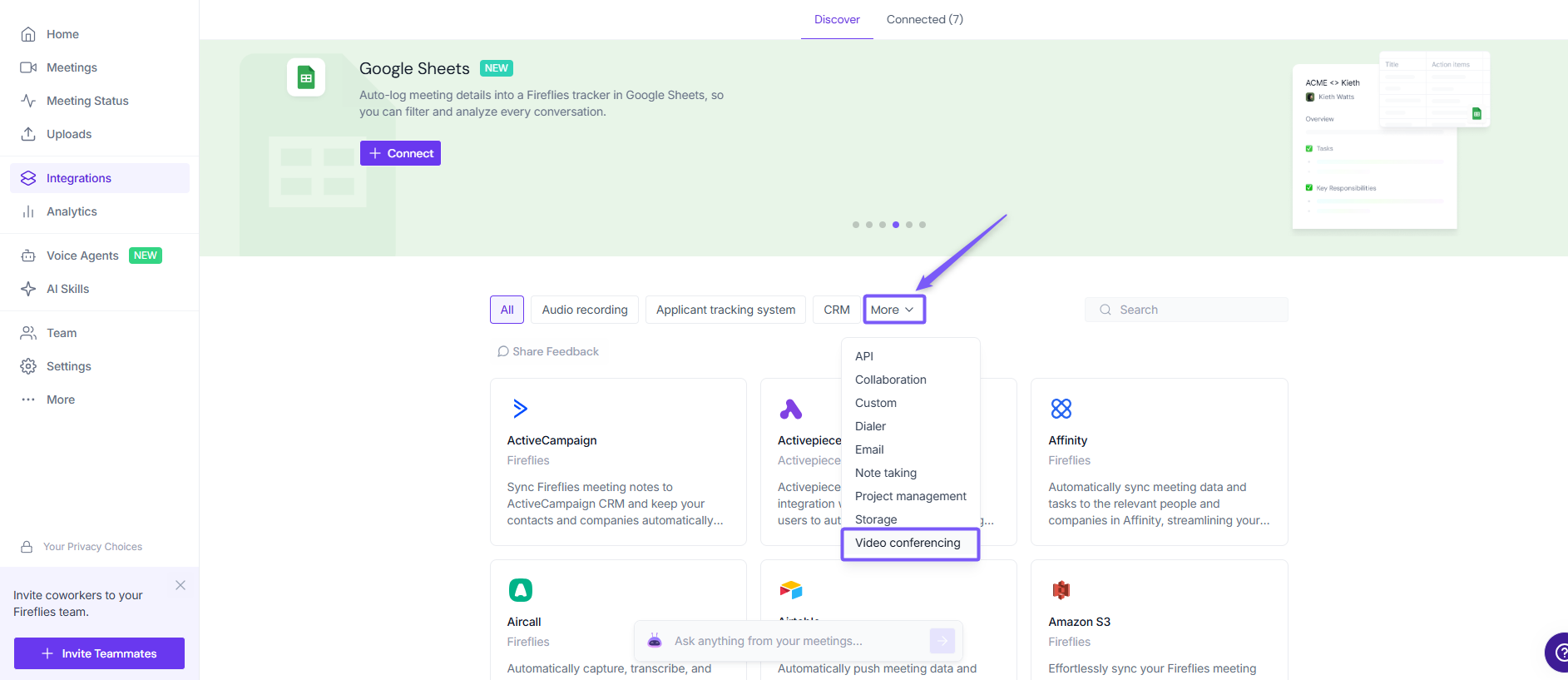
Task: Go to the fourth carousel slide dot
Action: point(896,225)
